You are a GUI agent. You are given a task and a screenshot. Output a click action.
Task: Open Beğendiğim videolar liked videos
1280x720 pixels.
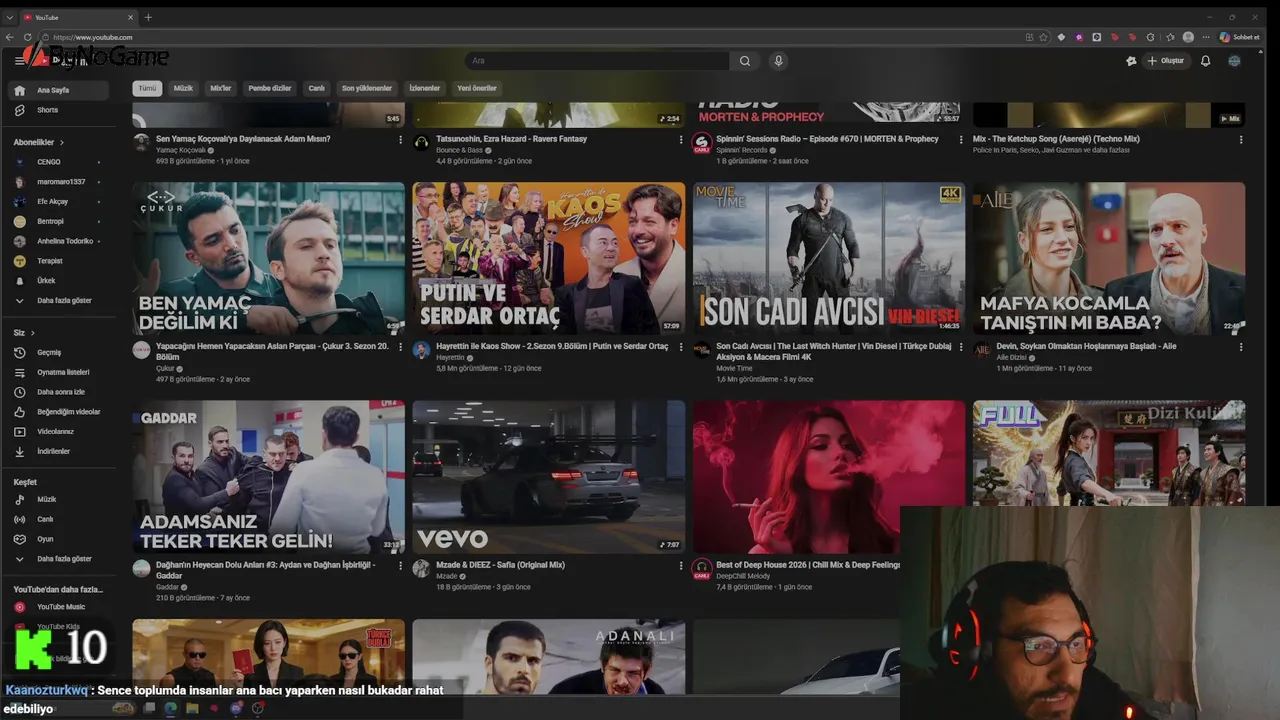click(60, 412)
